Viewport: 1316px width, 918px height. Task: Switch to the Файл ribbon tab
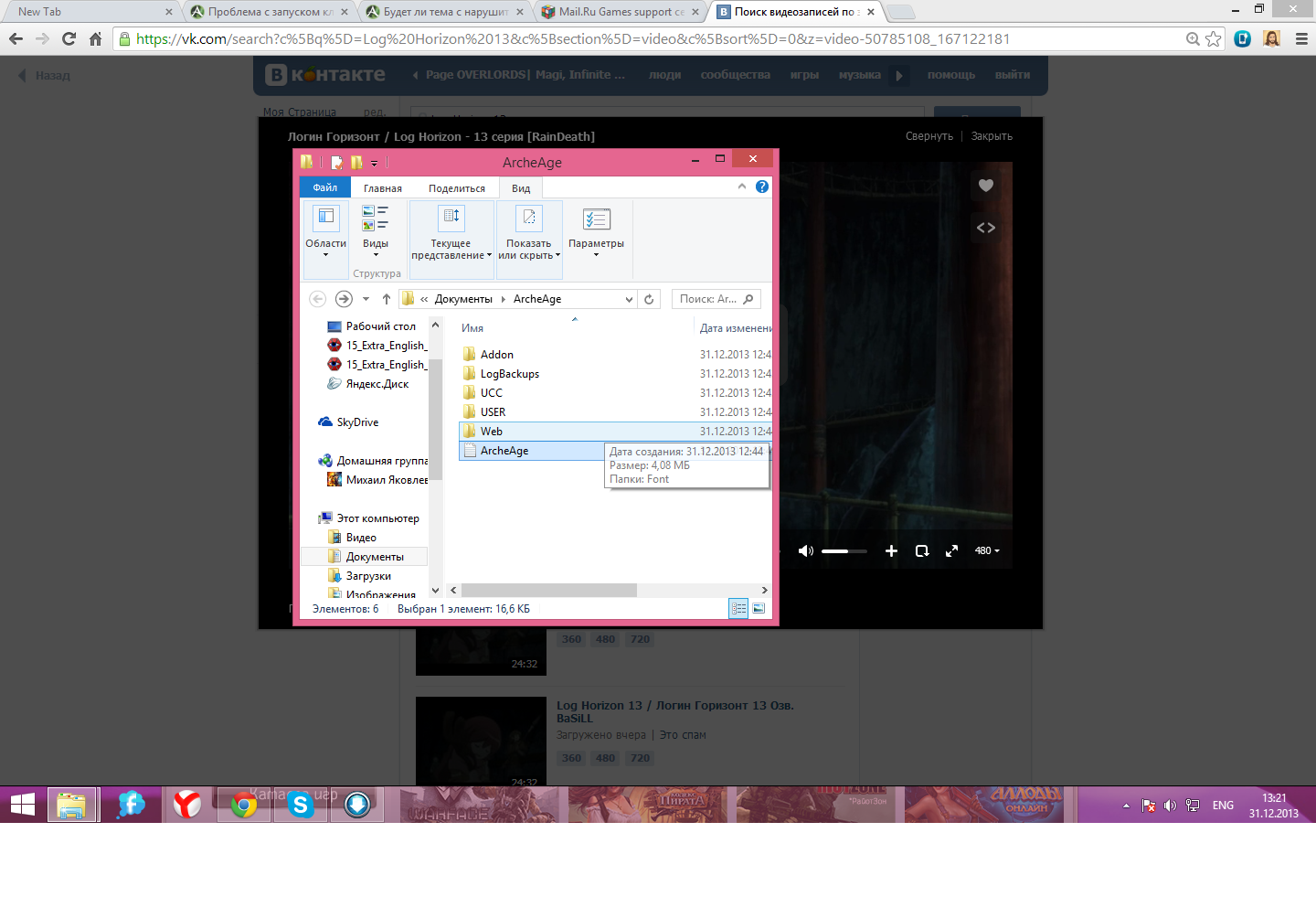click(x=325, y=187)
